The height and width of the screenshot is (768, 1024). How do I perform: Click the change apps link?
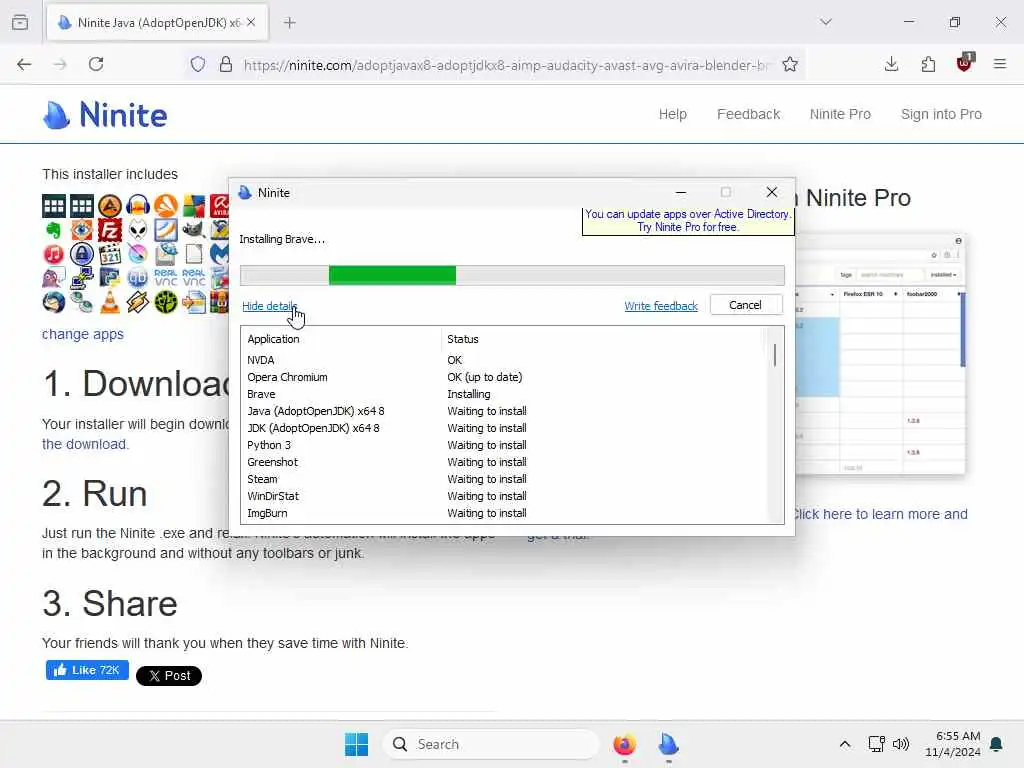click(x=83, y=334)
